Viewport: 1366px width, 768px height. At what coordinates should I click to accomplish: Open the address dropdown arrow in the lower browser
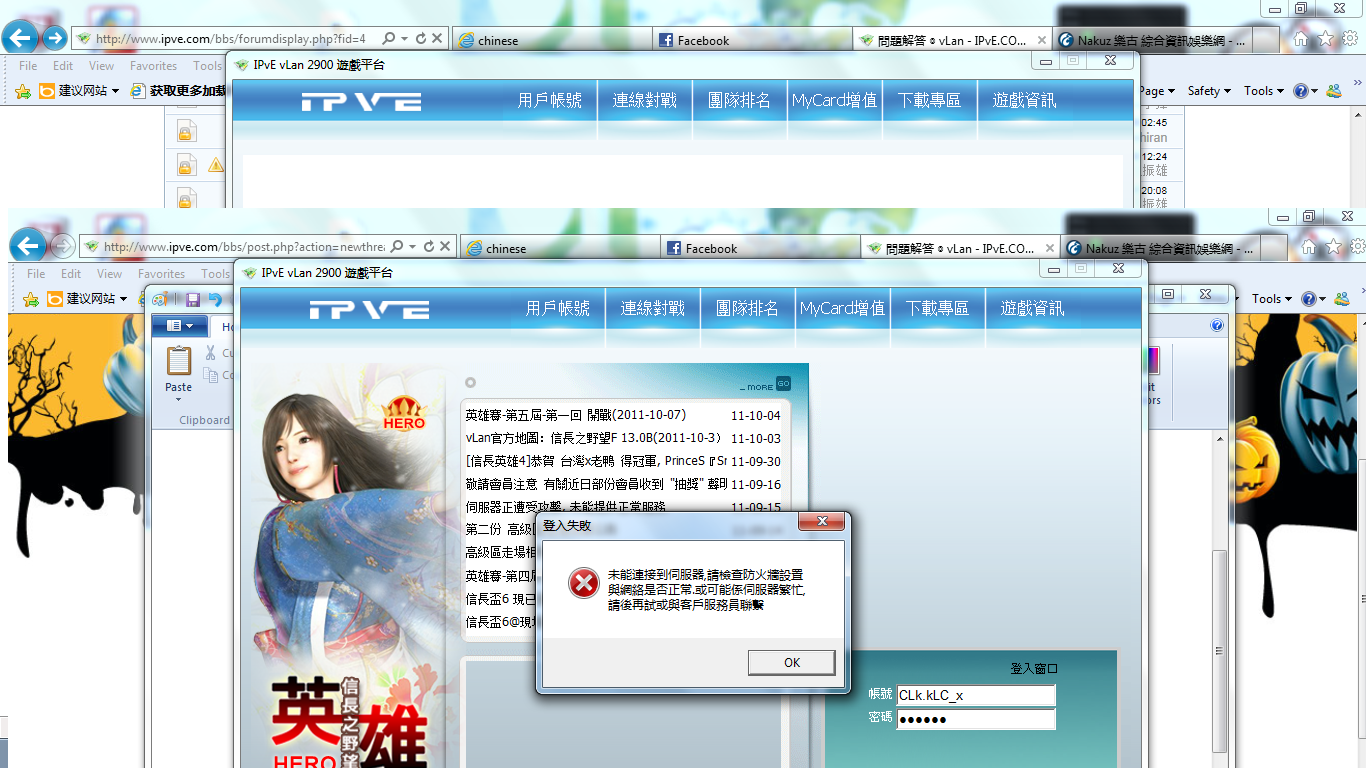412,247
